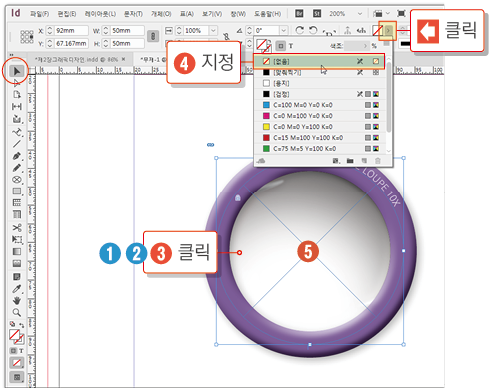Select the Gradient Swatch tool

16,252
